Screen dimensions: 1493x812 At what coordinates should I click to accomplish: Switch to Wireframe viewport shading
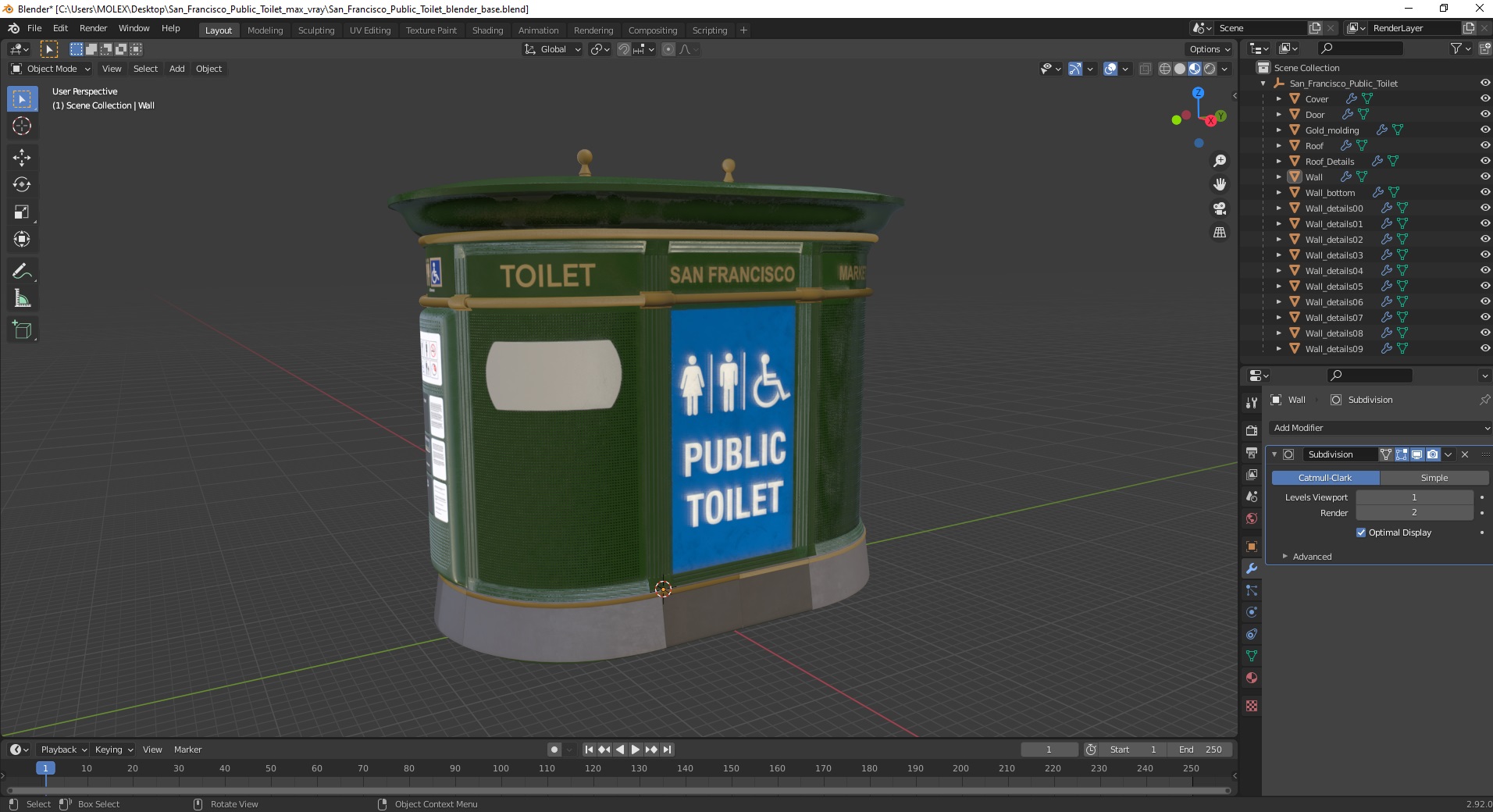pyautogui.click(x=1165, y=69)
